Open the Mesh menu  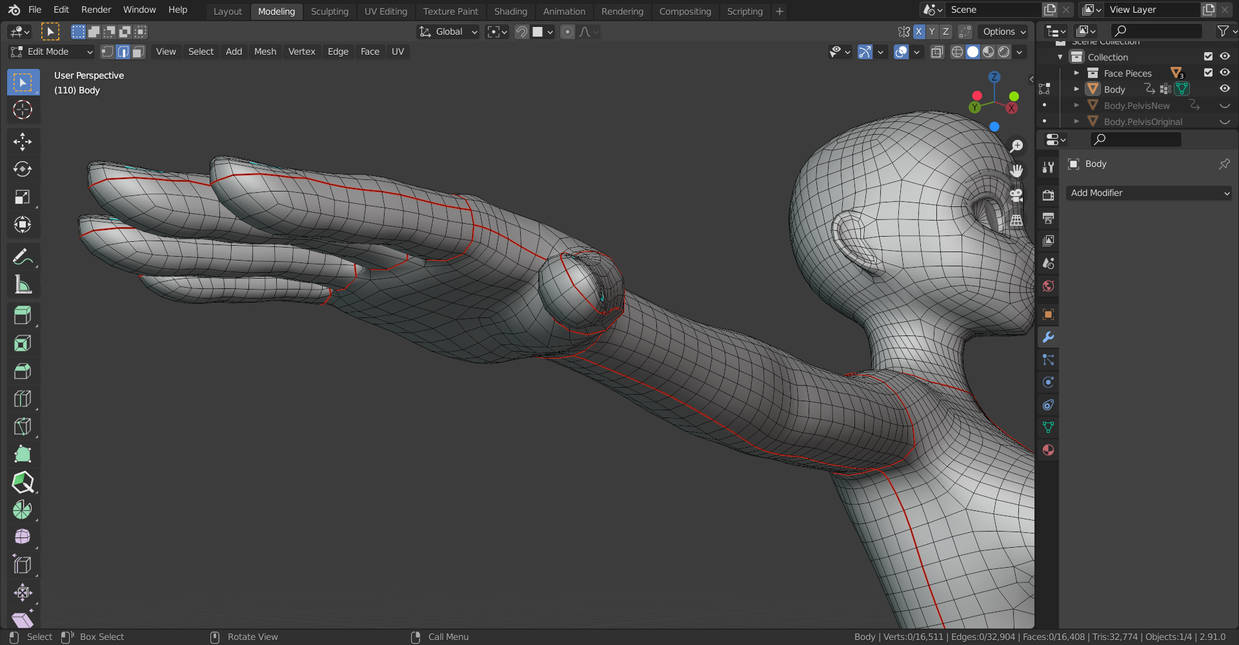(x=265, y=51)
